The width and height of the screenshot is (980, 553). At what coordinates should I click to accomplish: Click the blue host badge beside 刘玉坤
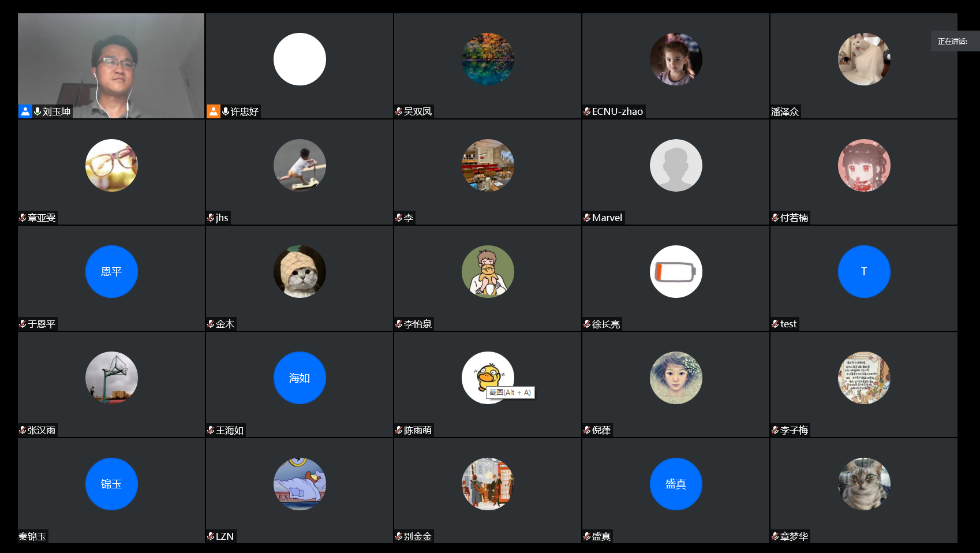pyautogui.click(x=26, y=112)
